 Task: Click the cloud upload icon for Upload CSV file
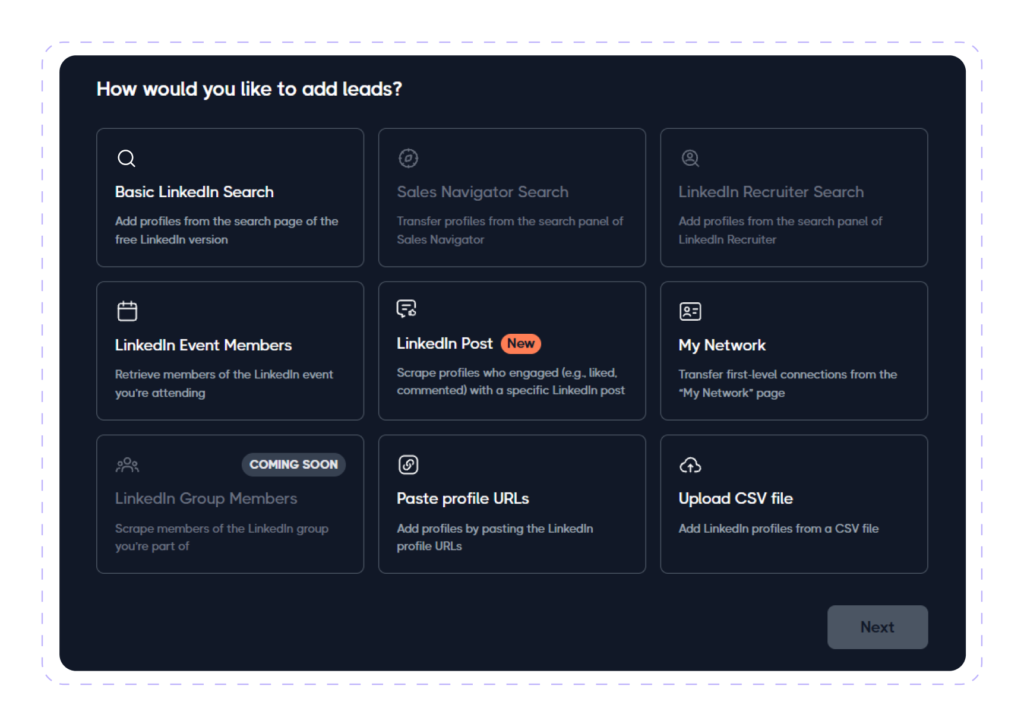pos(690,464)
